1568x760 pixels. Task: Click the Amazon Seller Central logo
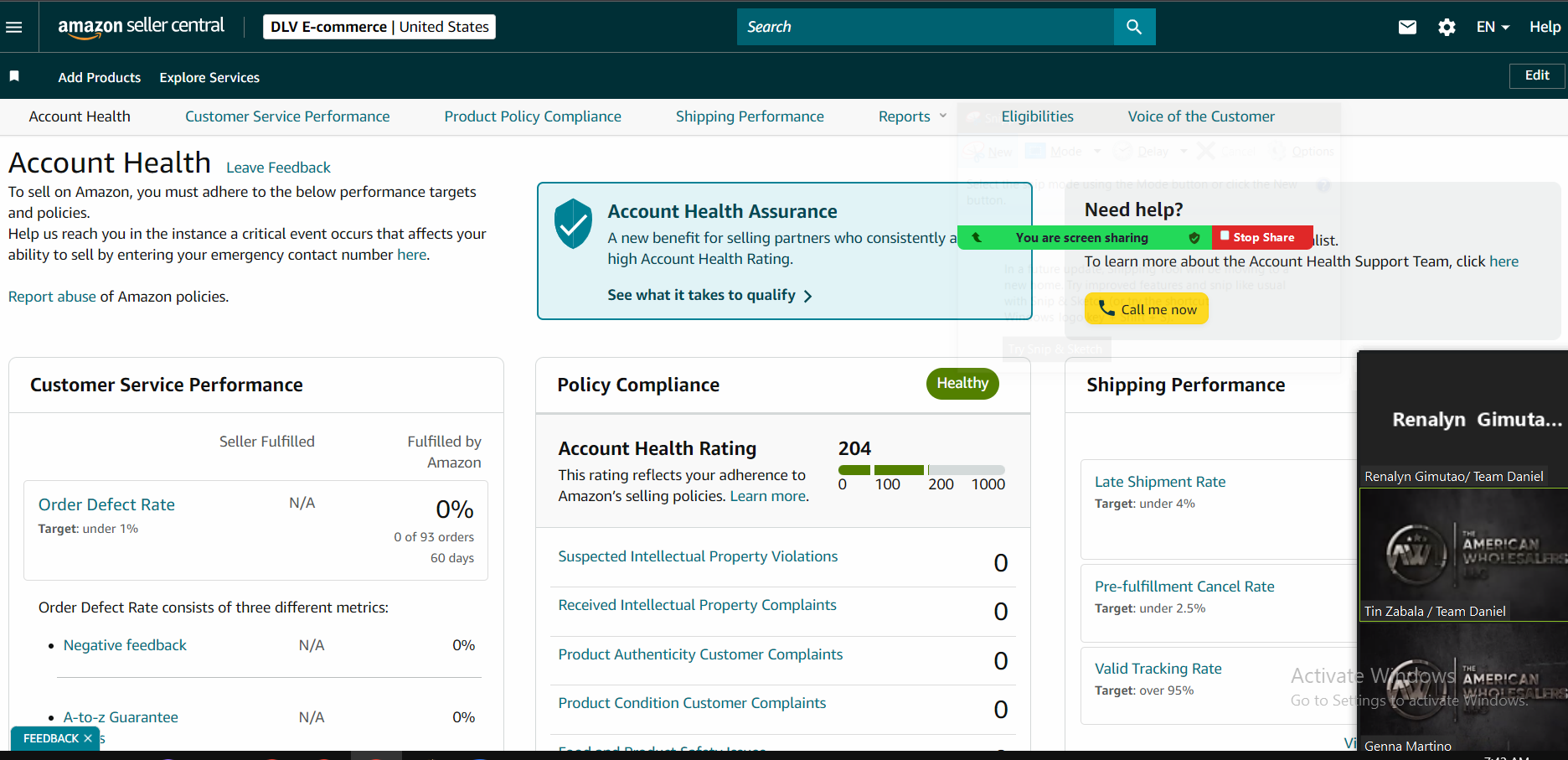(x=141, y=27)
